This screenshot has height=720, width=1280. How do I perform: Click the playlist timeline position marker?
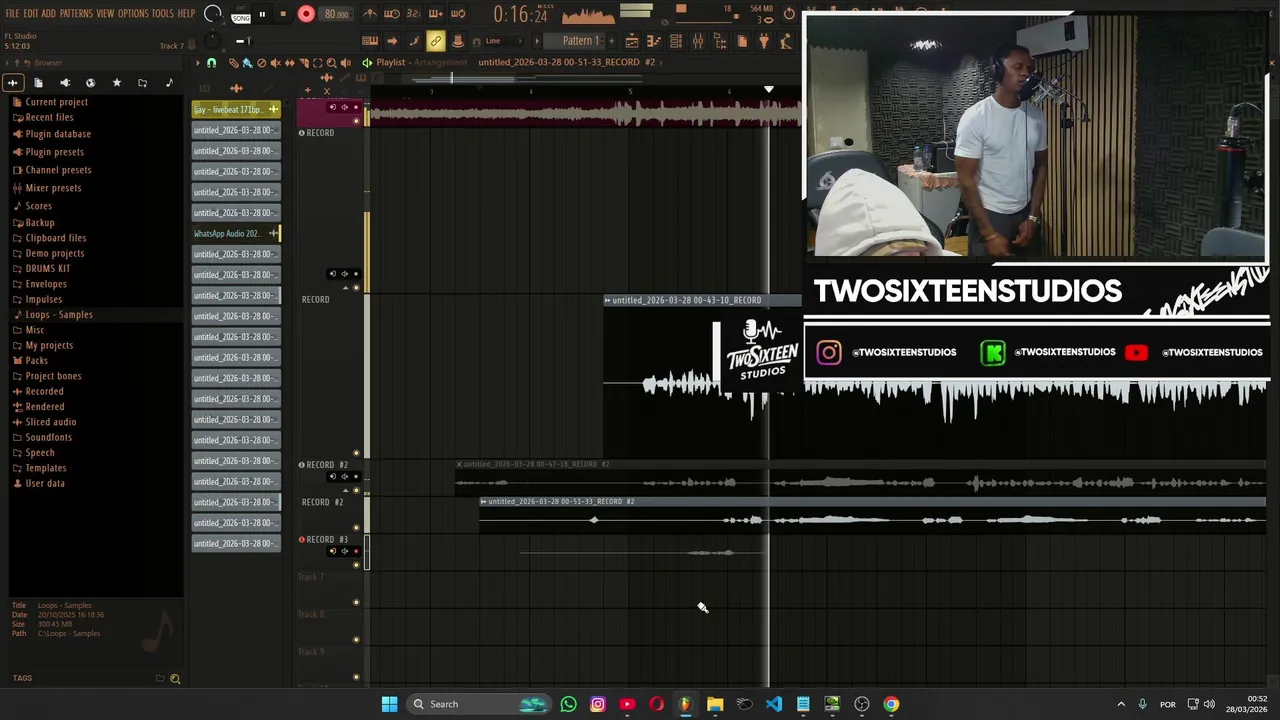[768, 90]
